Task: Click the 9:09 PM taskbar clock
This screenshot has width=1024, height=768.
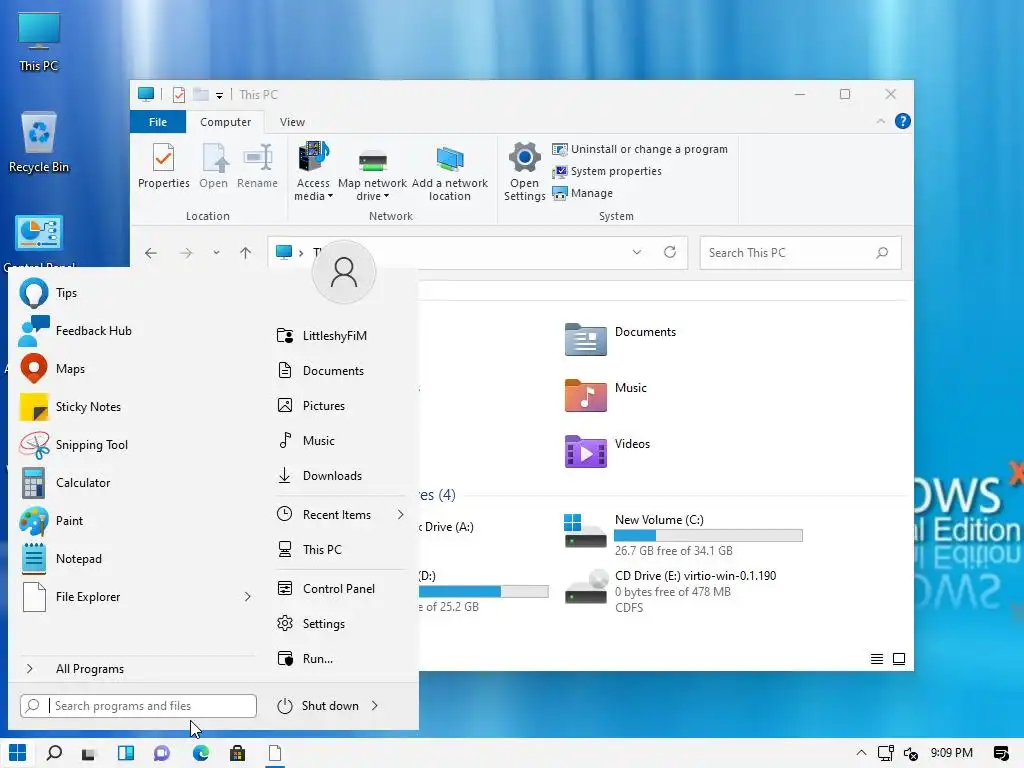Action: pyautogui.click(x=952, y=753)
